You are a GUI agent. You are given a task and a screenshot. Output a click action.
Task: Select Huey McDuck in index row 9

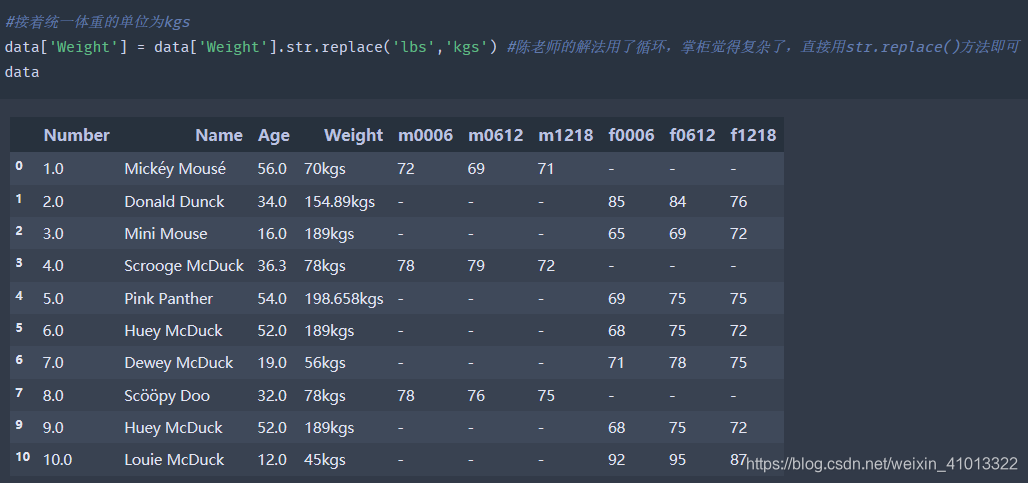(174, 427)
